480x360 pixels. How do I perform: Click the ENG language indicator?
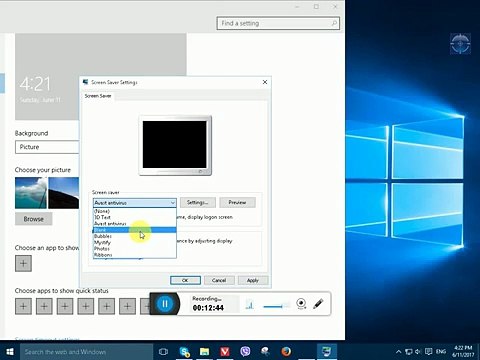pos(441,352)
